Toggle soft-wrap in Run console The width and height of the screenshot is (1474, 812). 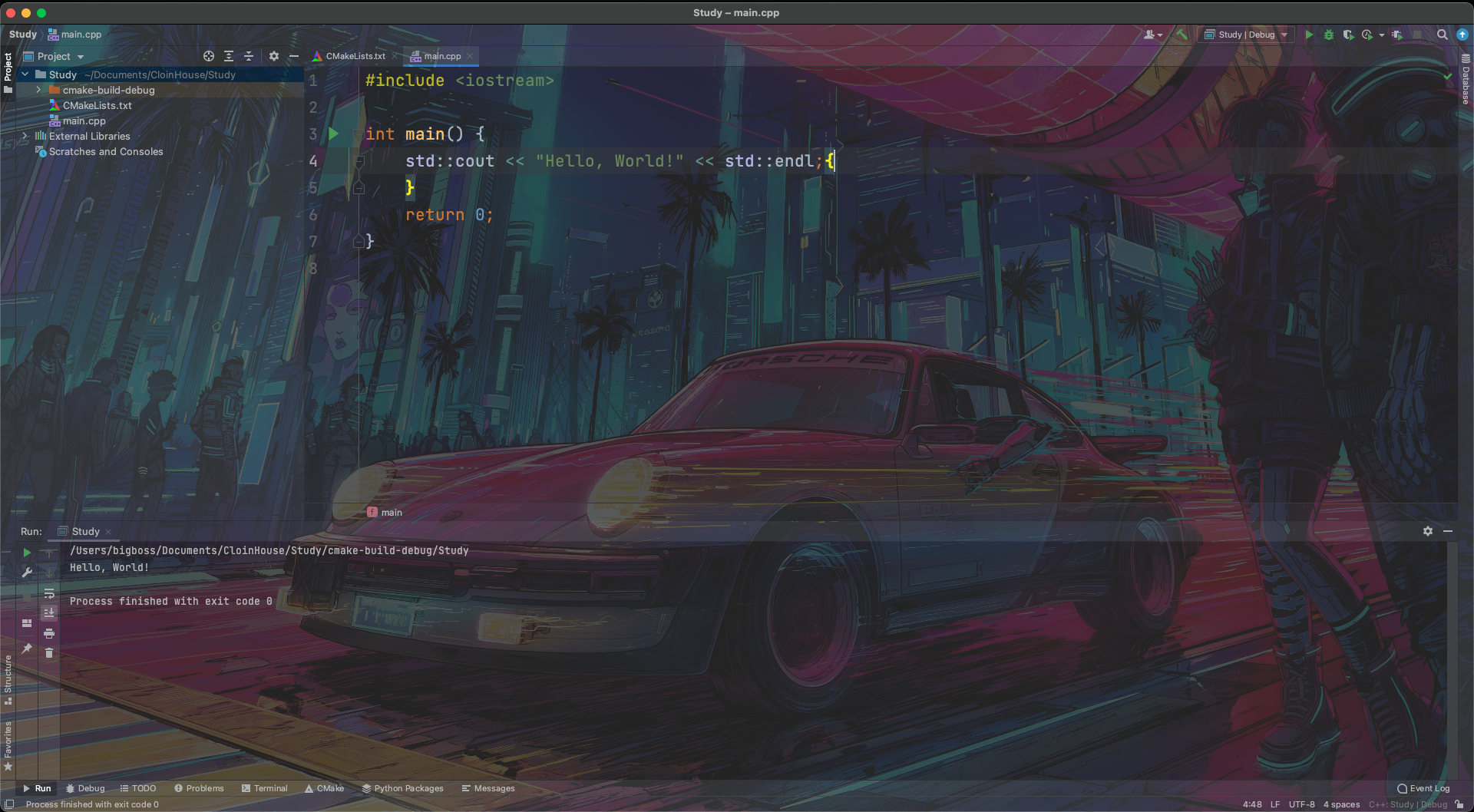click(49, 593)
